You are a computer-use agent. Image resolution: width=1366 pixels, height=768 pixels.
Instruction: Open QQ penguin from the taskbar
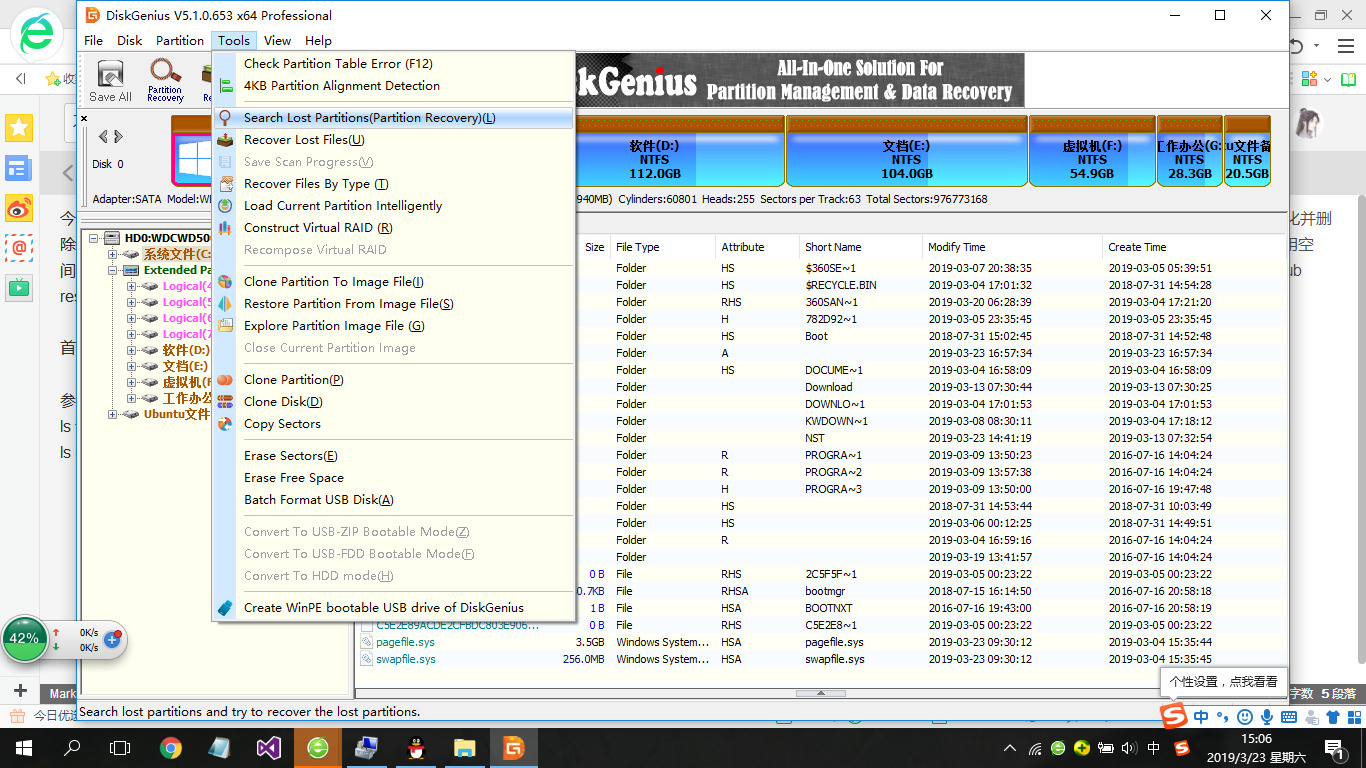tap(416, 747)
